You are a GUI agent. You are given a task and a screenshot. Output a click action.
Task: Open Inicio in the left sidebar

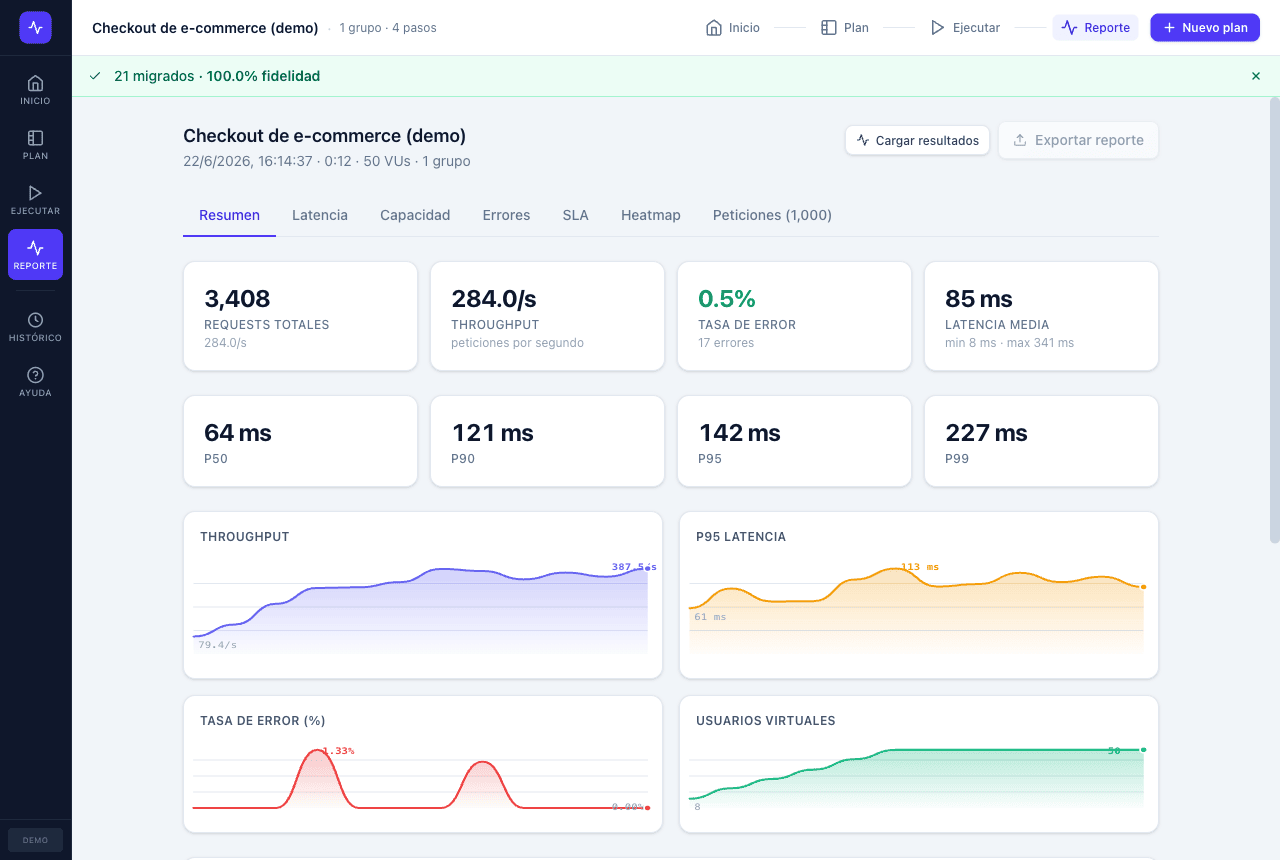(x=35, y=90)
